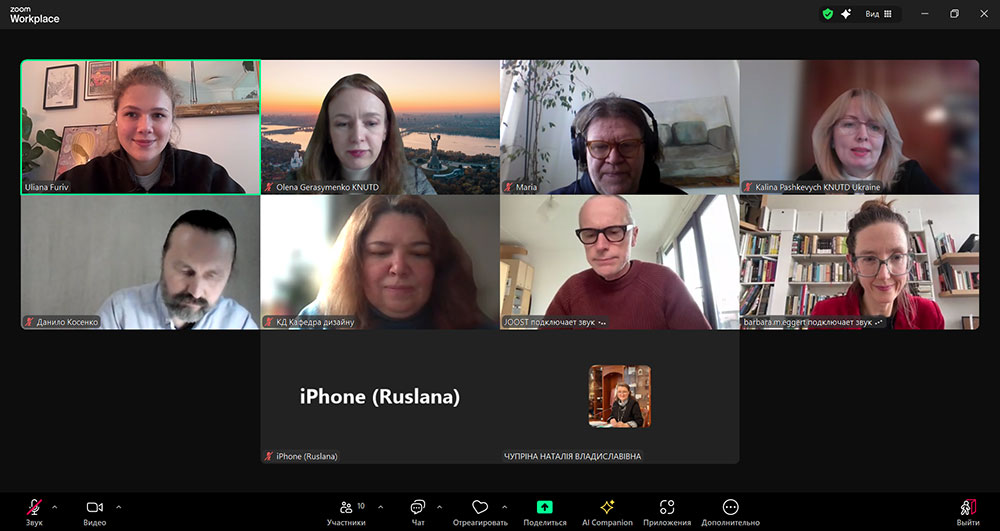Click muted mic icon beside Olena Gerasymenko KNUTD
The height and width of the screenshot is (531, 1000).
[268, 187]
